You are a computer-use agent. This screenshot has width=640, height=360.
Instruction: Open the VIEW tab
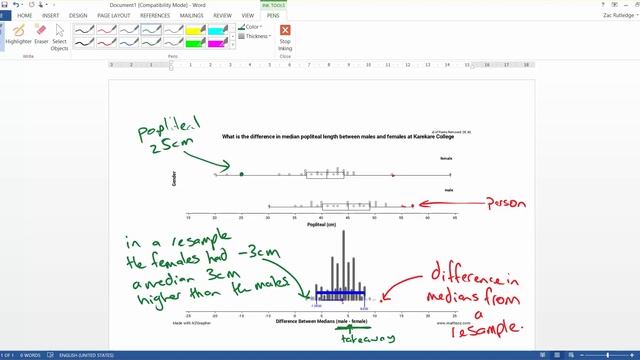pos(247,16)
